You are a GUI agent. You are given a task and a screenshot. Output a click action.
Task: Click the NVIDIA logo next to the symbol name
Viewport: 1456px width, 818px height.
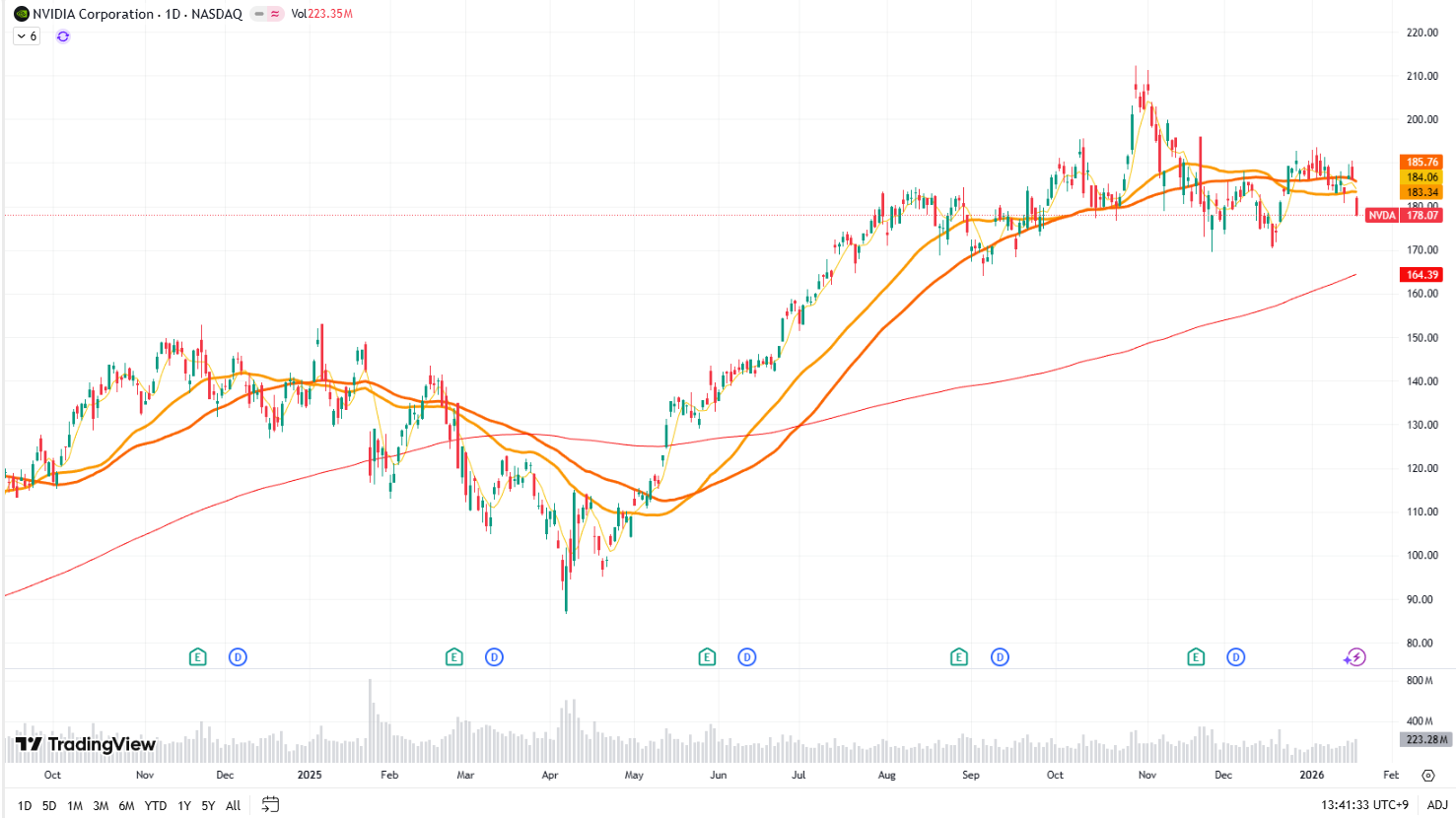[21, 14]
